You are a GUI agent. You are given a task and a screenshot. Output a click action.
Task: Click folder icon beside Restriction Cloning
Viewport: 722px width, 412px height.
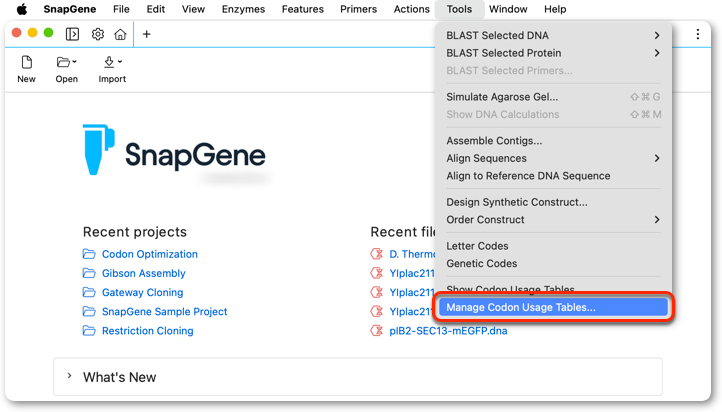click(89, 331)
